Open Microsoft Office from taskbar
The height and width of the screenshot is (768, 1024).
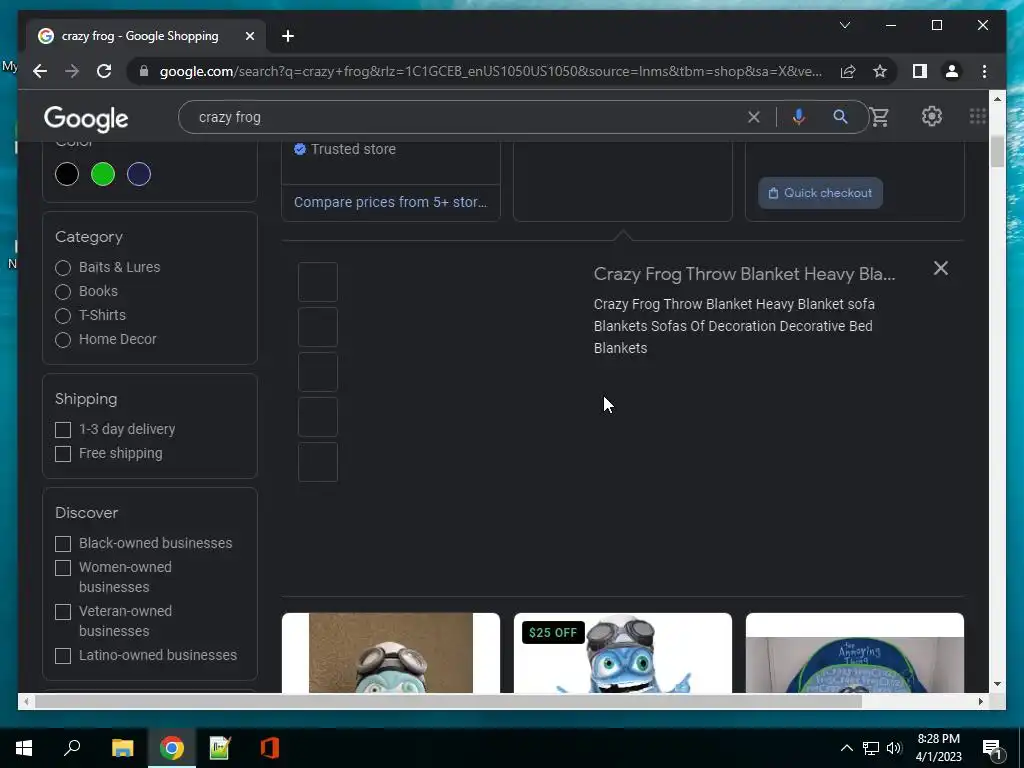point(270,748)
